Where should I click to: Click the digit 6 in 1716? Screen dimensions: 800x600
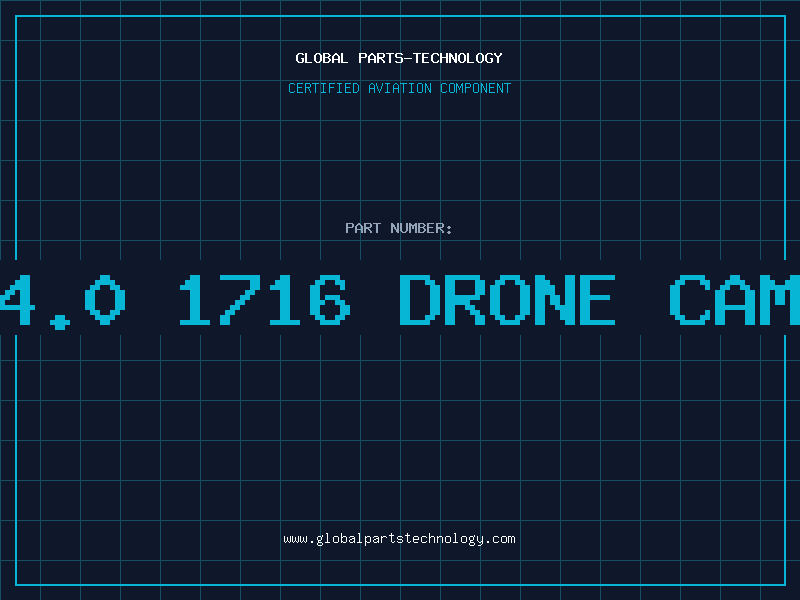tap(330, 300)
